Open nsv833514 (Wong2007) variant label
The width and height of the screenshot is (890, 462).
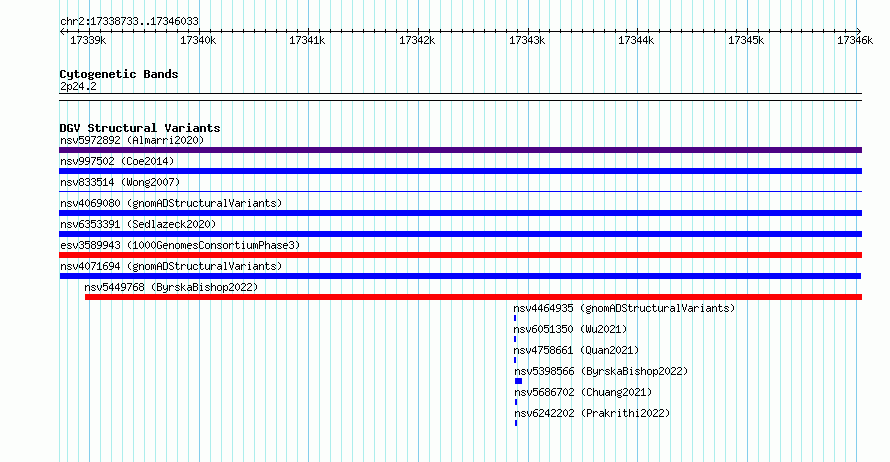coord(120,182)
